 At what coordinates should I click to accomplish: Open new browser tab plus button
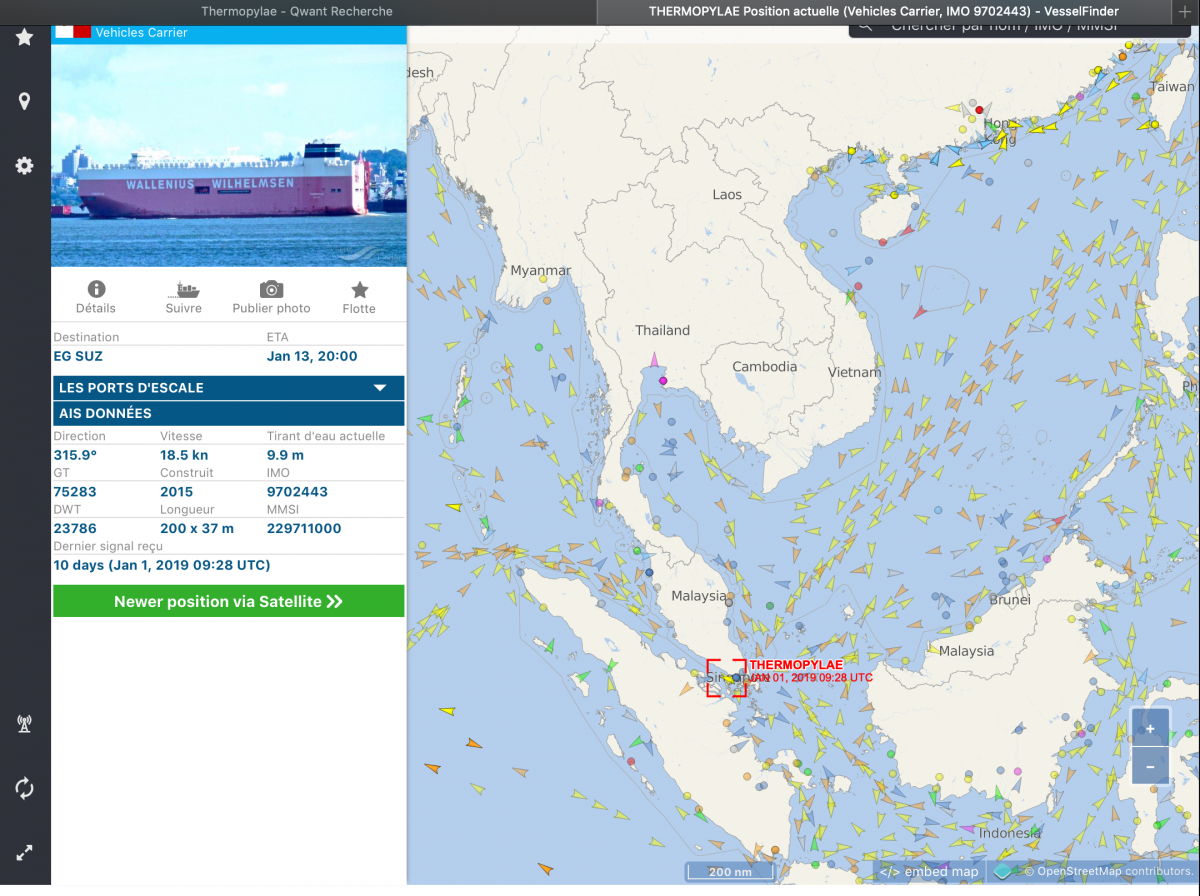(1185, 11)
